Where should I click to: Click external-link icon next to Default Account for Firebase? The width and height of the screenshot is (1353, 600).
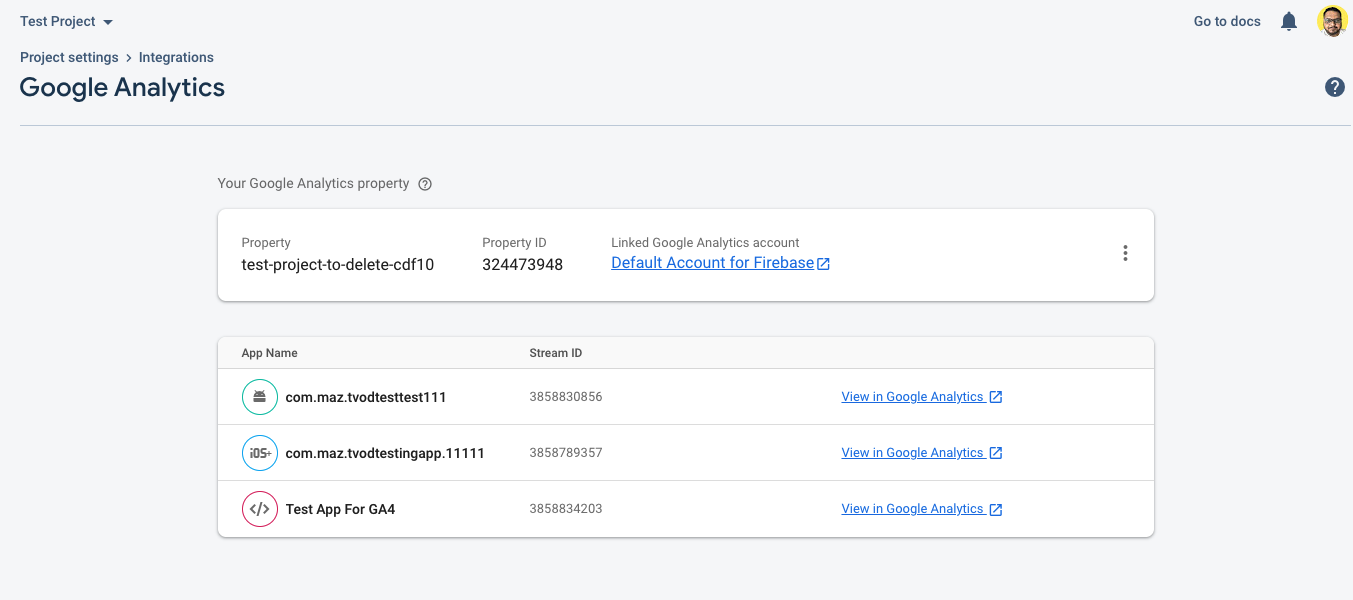pos(823,264)
